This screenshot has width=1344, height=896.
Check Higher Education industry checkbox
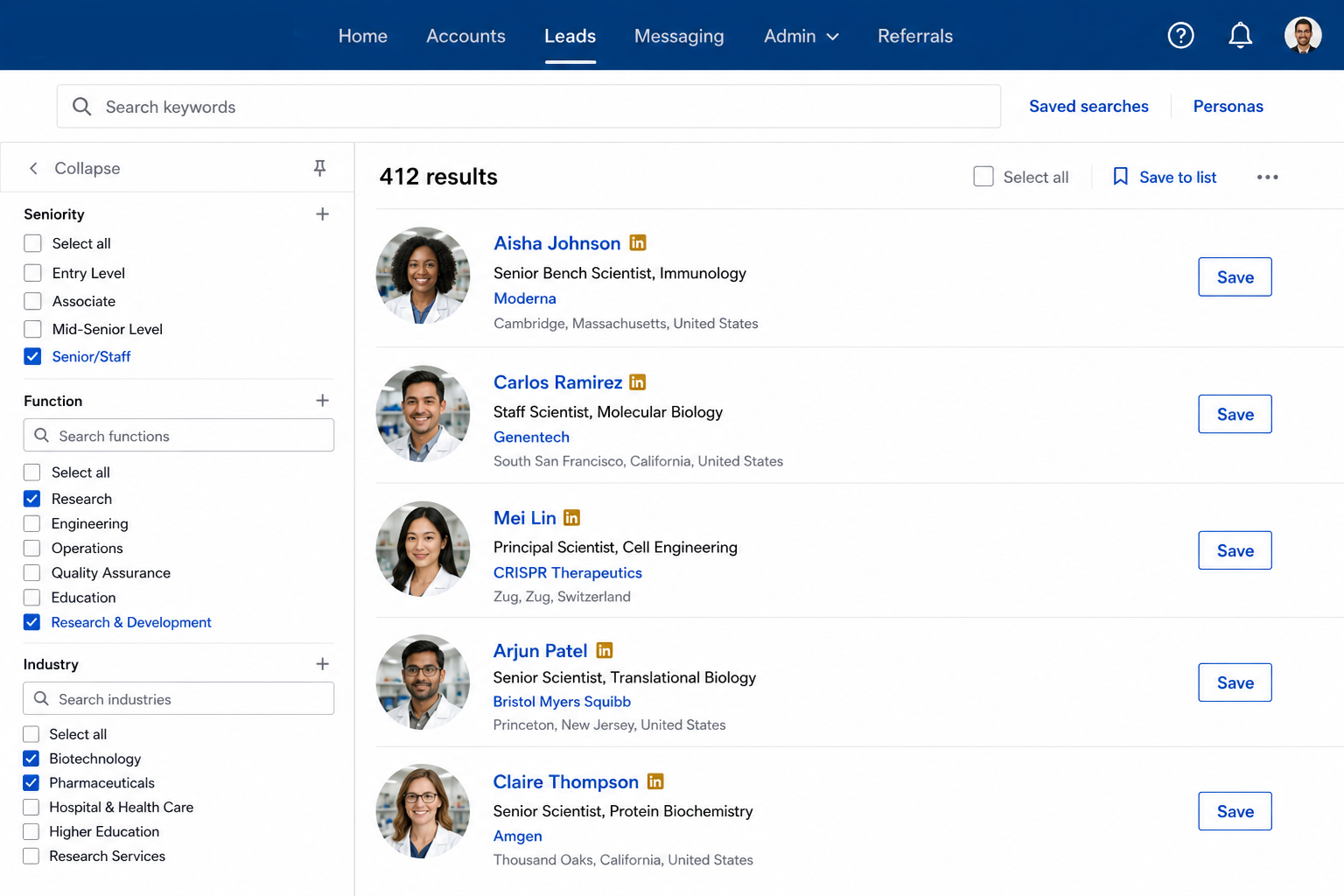click(31, 831)
